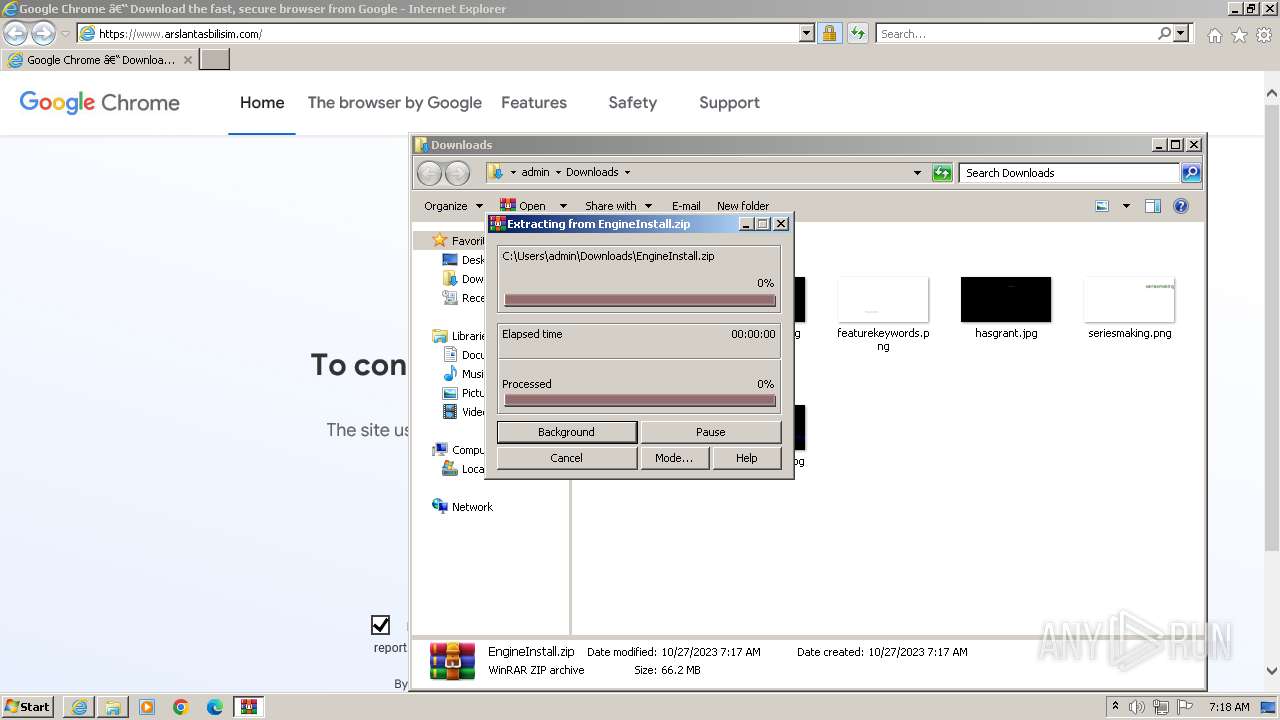Viewport: 1280px width, 720px height.
Task: Toggle the preview pane icon
Action: point(1153,206)
